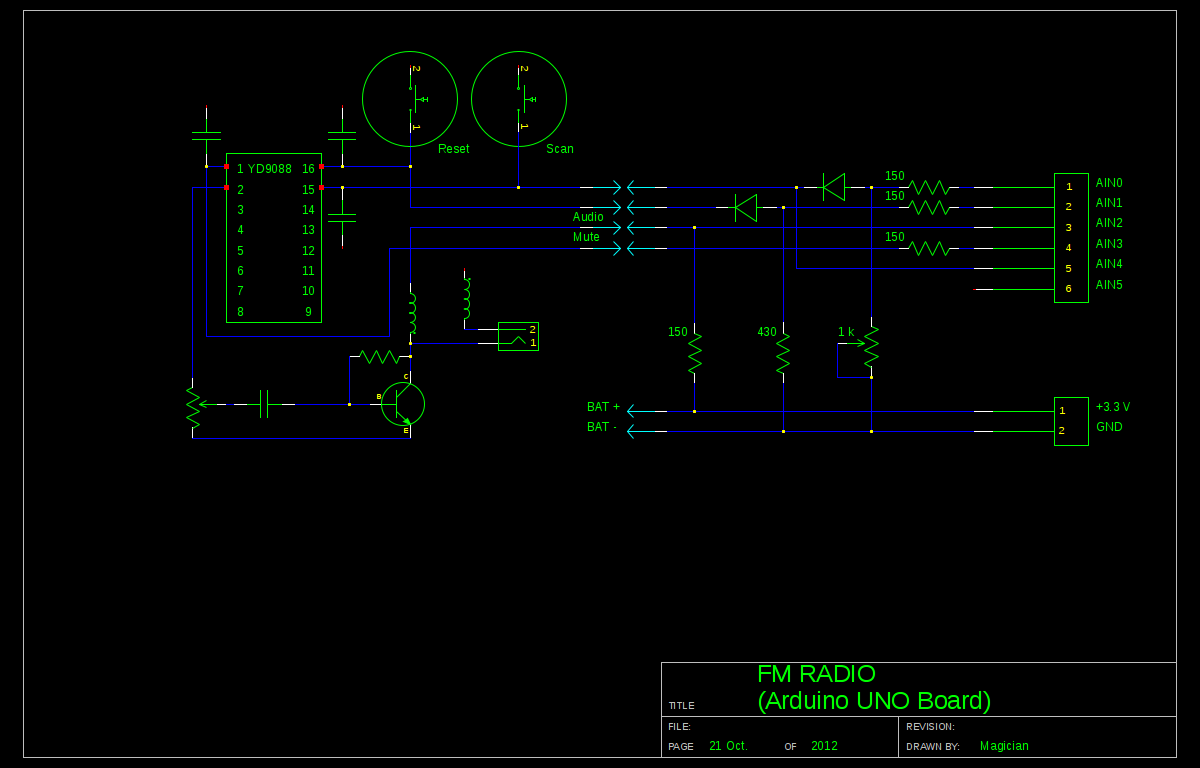Viewport: 1200px width, 768px height.
Task: Click the TITLE field label
Action: (682, 706)
